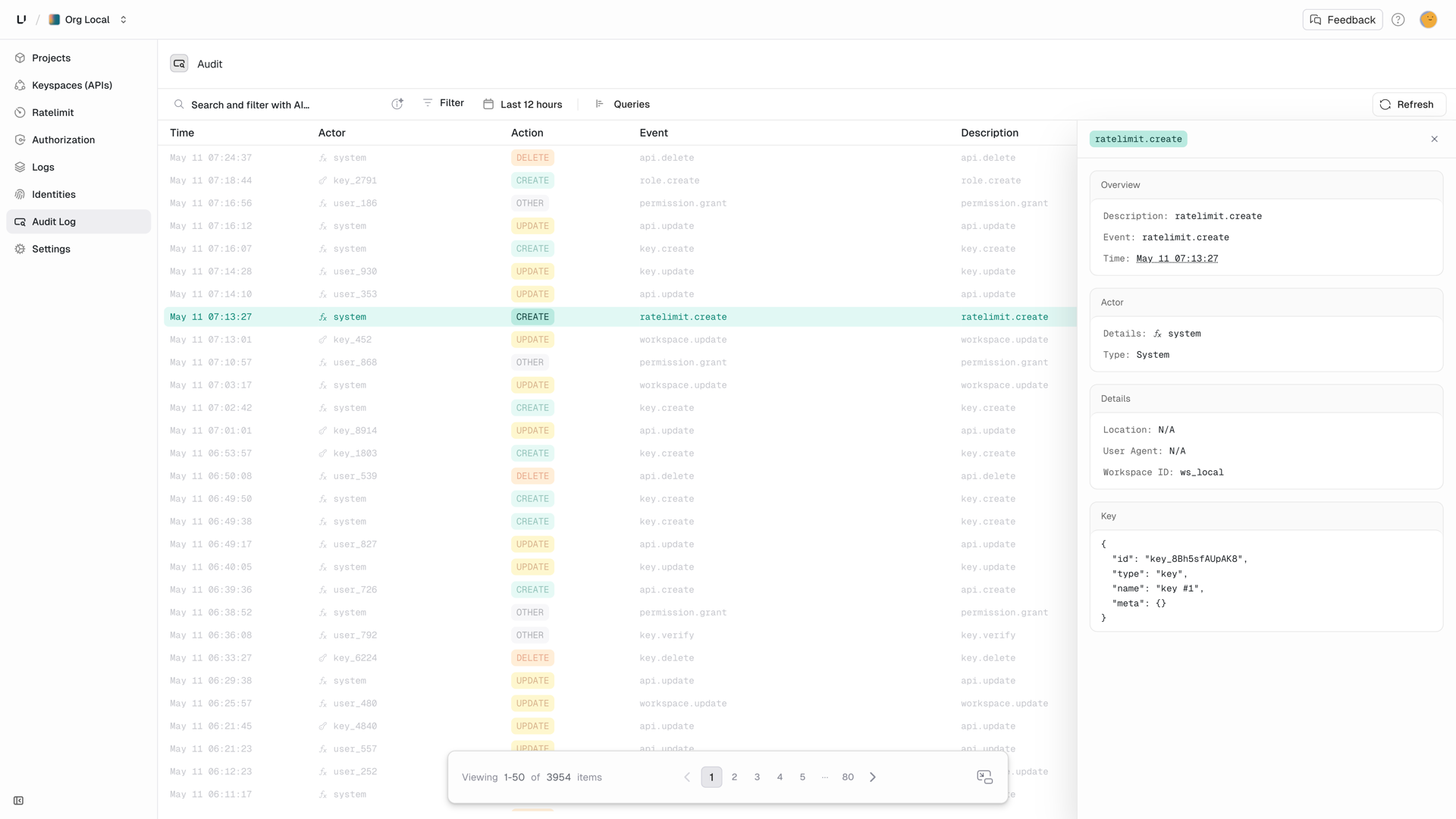Click the time May 11 07:13:27 in Overview
1456x819 pixels.
point(1177,259)
